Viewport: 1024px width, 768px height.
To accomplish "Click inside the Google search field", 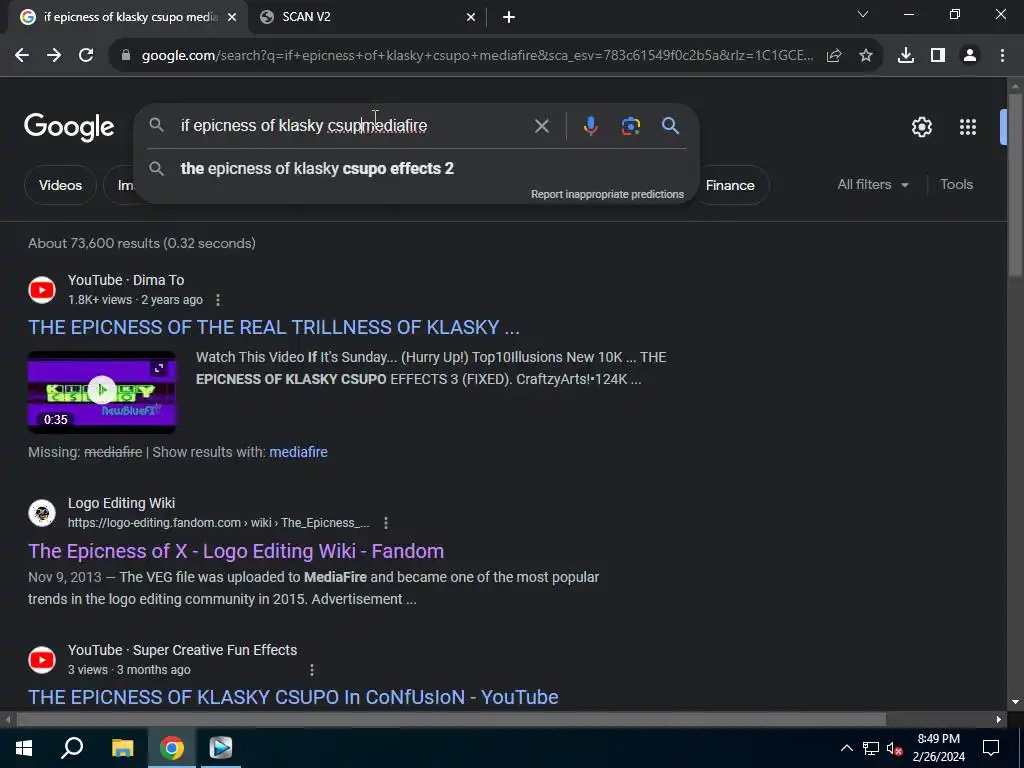I will (x=353, y=125).
